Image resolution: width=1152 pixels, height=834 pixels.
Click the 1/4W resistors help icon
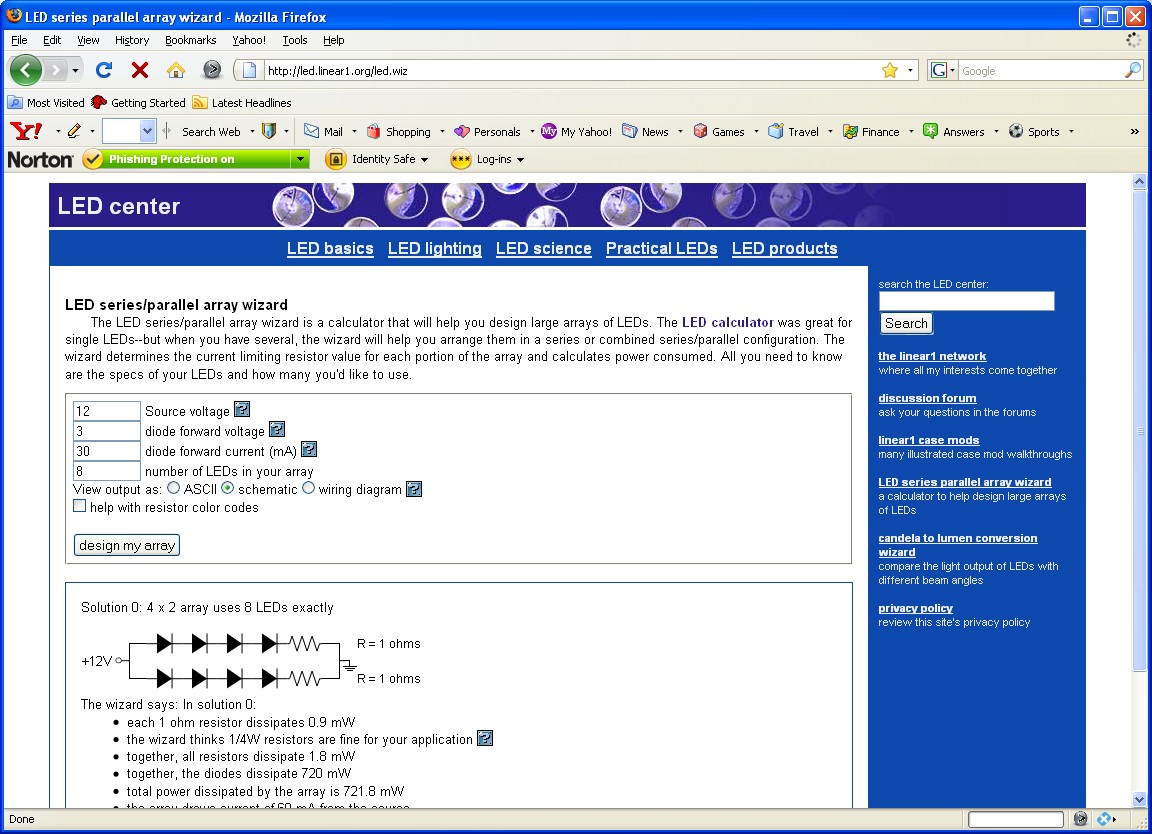tap(485, 738)
